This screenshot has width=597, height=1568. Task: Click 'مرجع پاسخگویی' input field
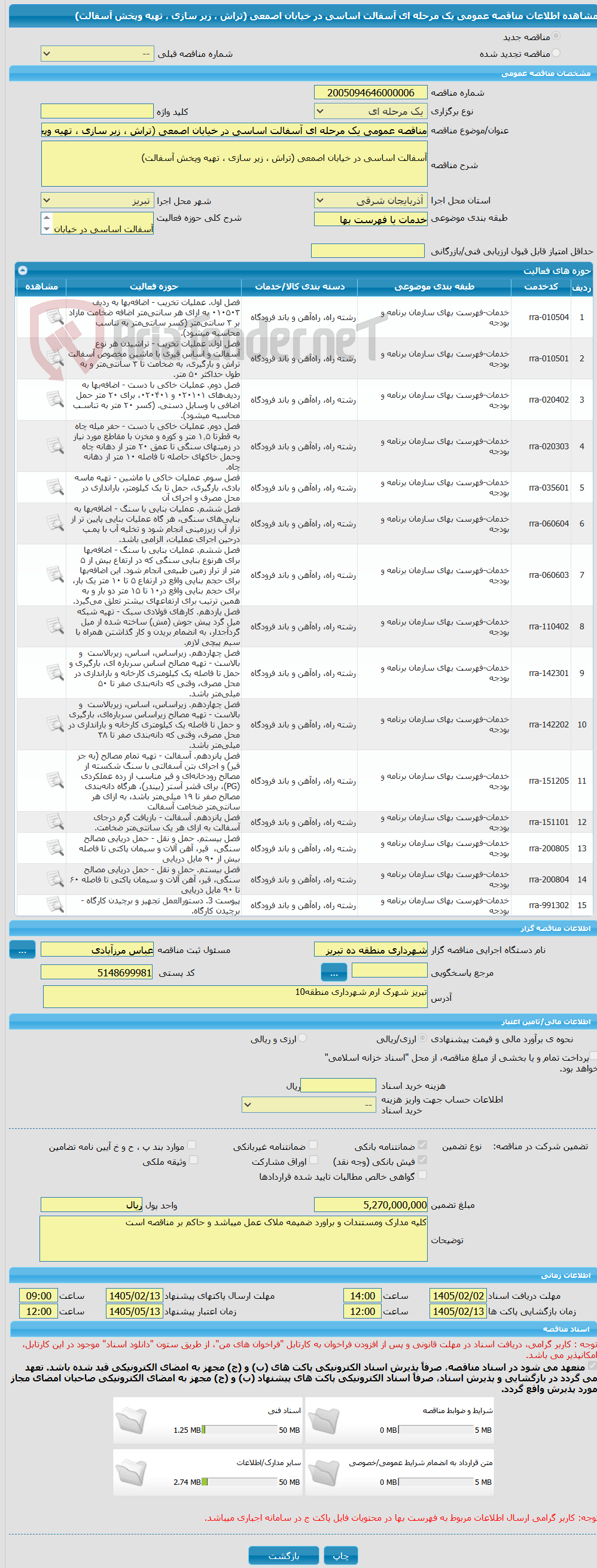click(x=389, y=971)
